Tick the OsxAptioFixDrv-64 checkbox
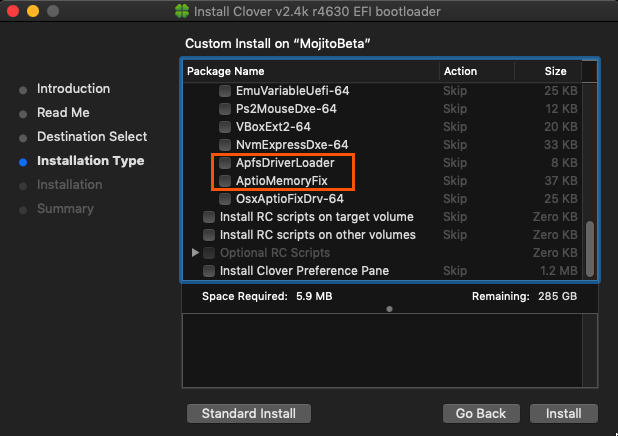The image size is (618, 436). click(x=225, y=199)
